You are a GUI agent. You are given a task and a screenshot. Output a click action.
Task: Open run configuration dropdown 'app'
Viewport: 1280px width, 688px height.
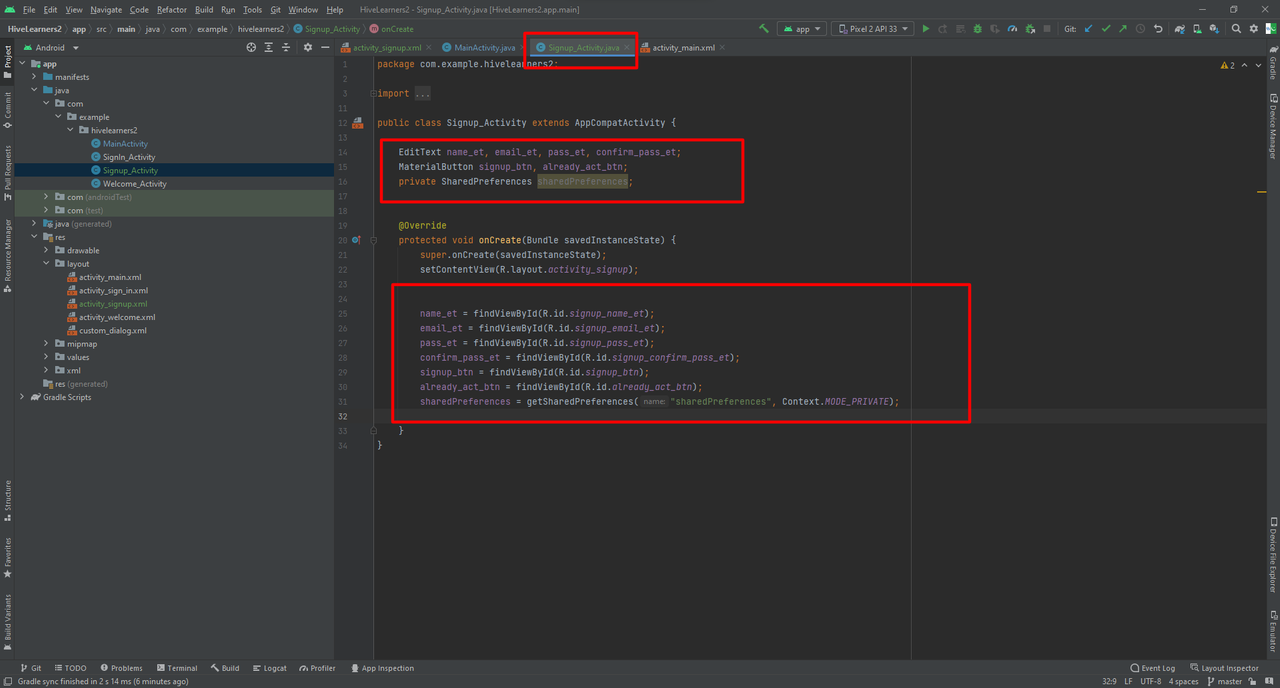click(x=802, y=29)
